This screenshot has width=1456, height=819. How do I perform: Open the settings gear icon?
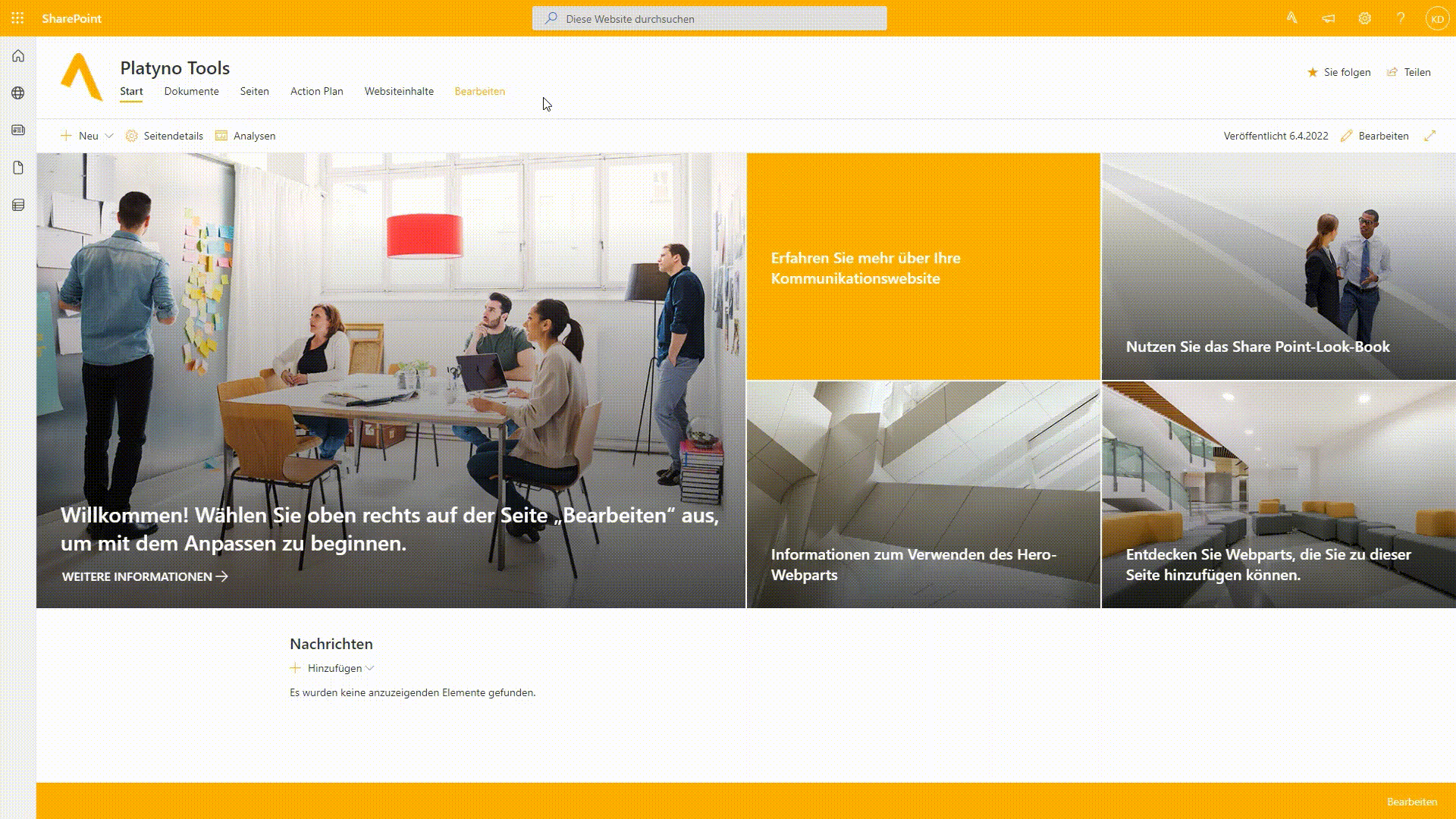1364,18
